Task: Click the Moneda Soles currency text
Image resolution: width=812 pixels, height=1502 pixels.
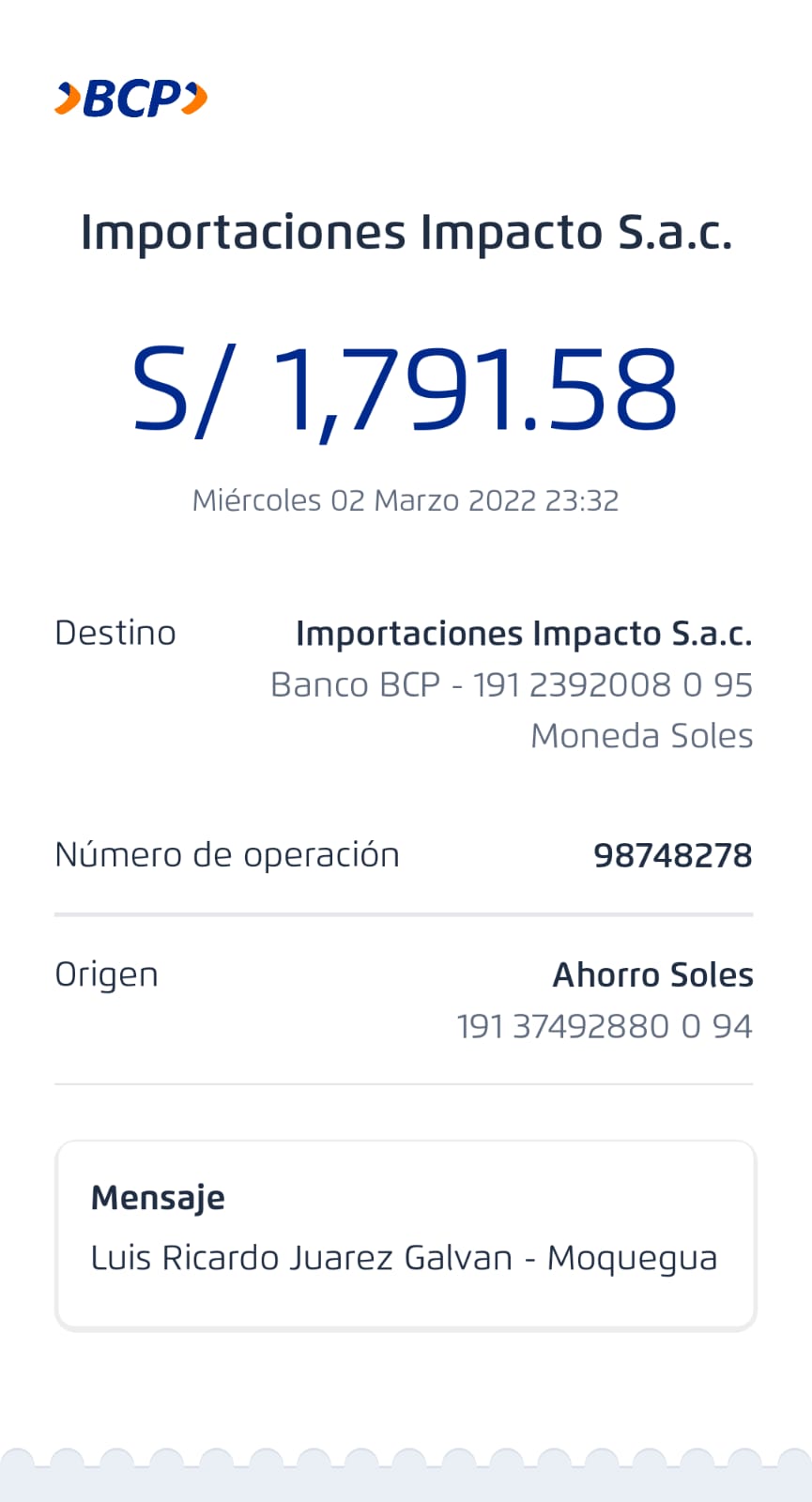Action: tap(642, 736)
